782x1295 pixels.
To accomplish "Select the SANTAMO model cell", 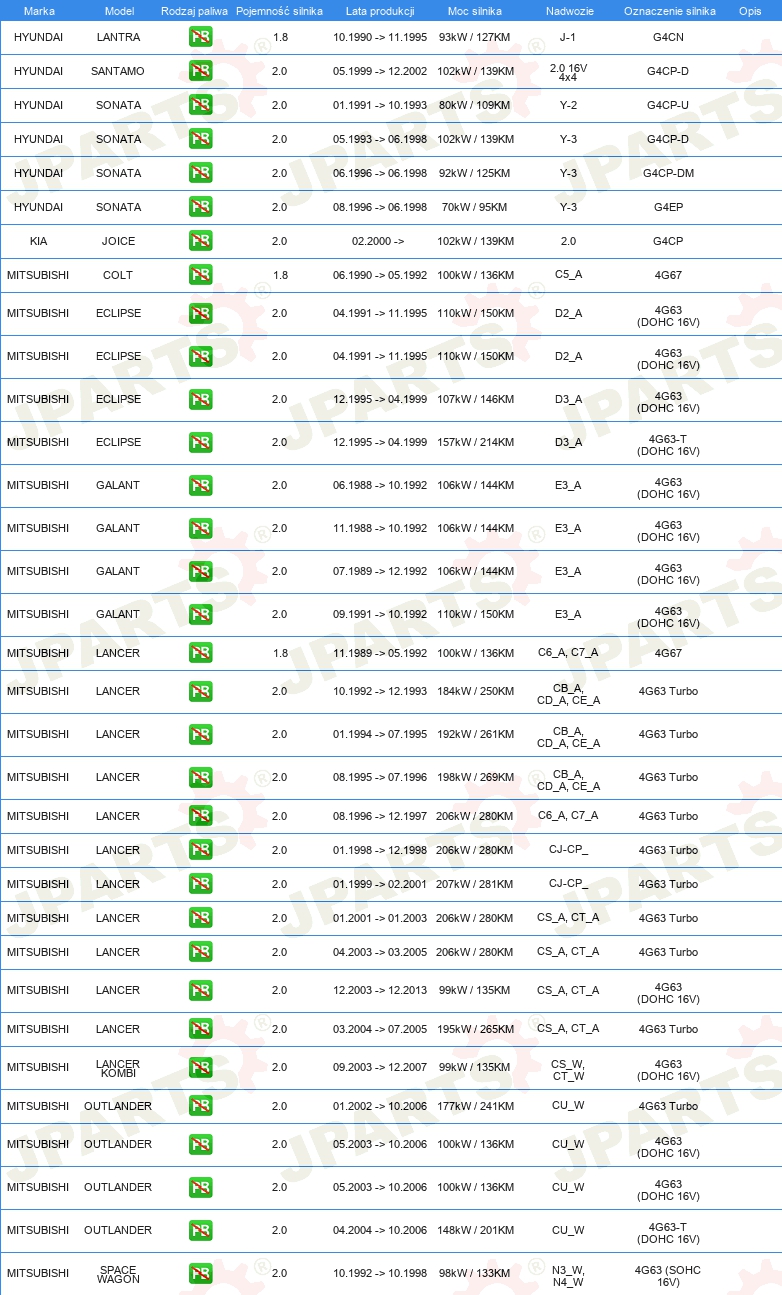I will click(x=118, y=71).
